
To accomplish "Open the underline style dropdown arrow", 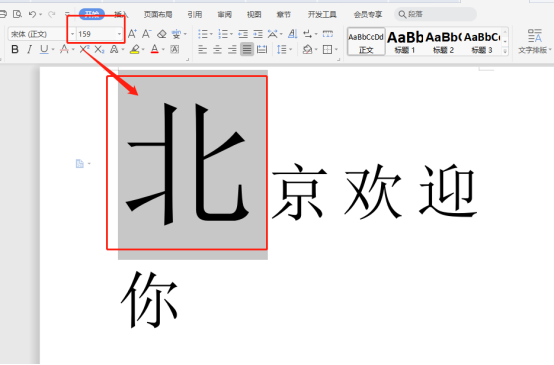I will pos(53,49).
